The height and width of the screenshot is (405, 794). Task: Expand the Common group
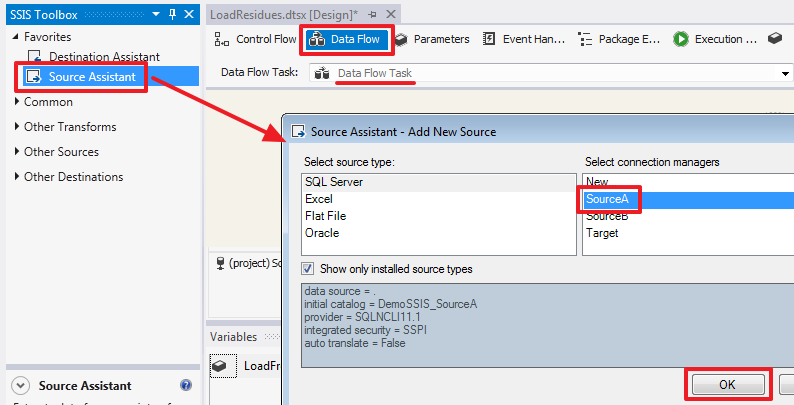click(x=17, y=102)
